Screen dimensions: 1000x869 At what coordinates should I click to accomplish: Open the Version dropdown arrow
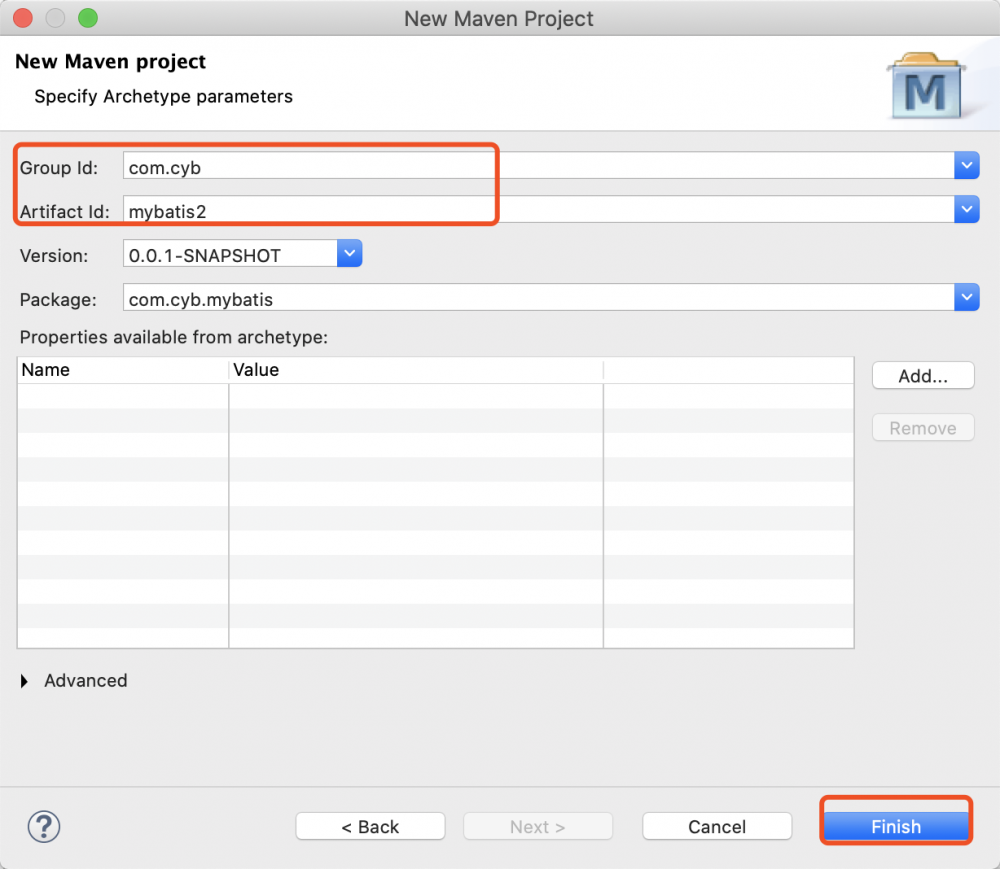(x=349, y=254)
